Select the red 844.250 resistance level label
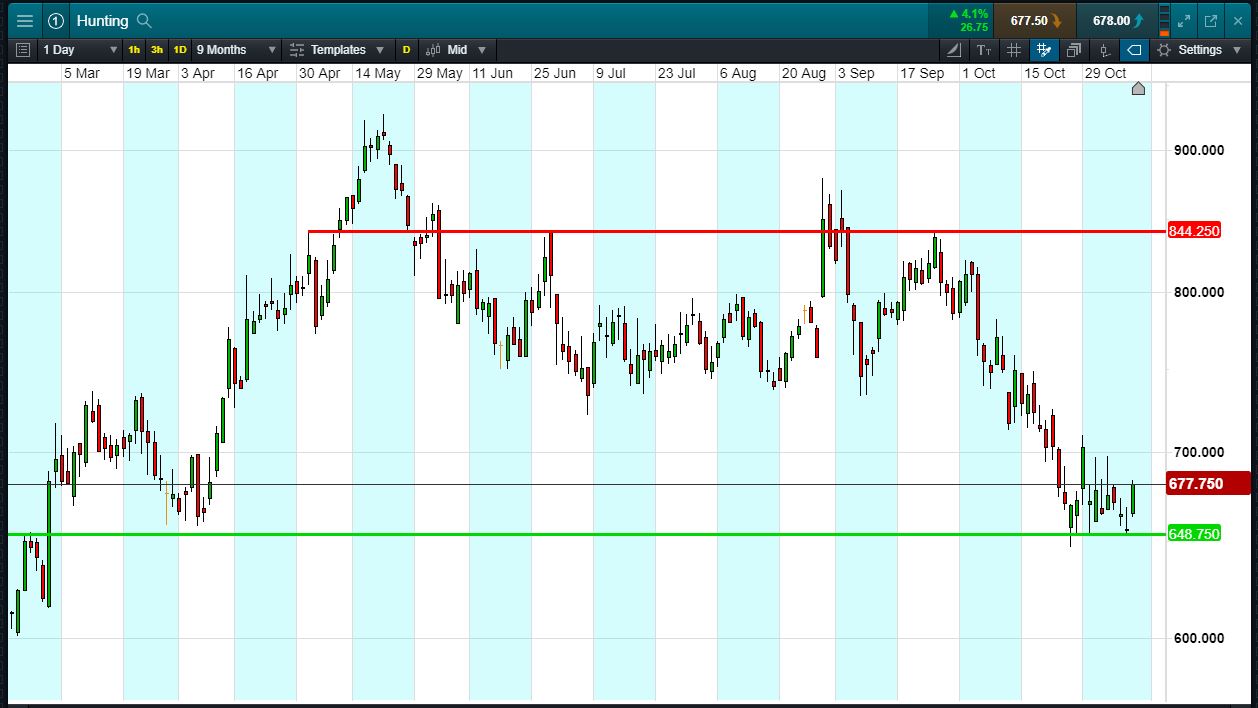1258x708 pixels. click(x=1194, y=231)
